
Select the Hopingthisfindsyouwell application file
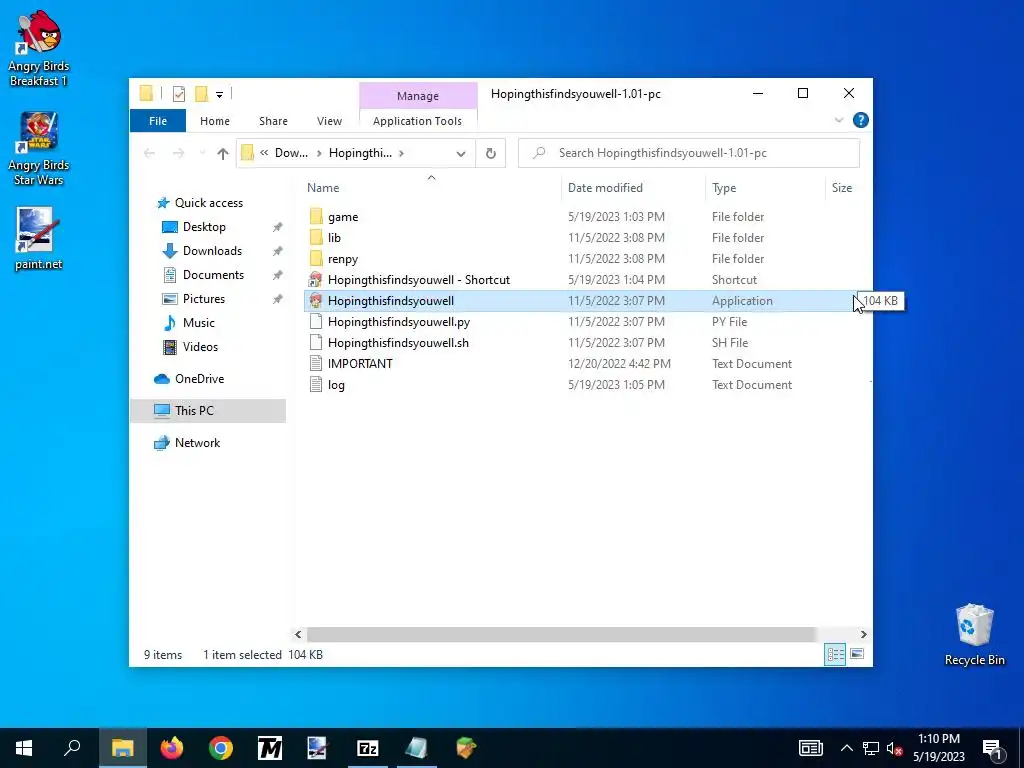[x=391, y=300]
